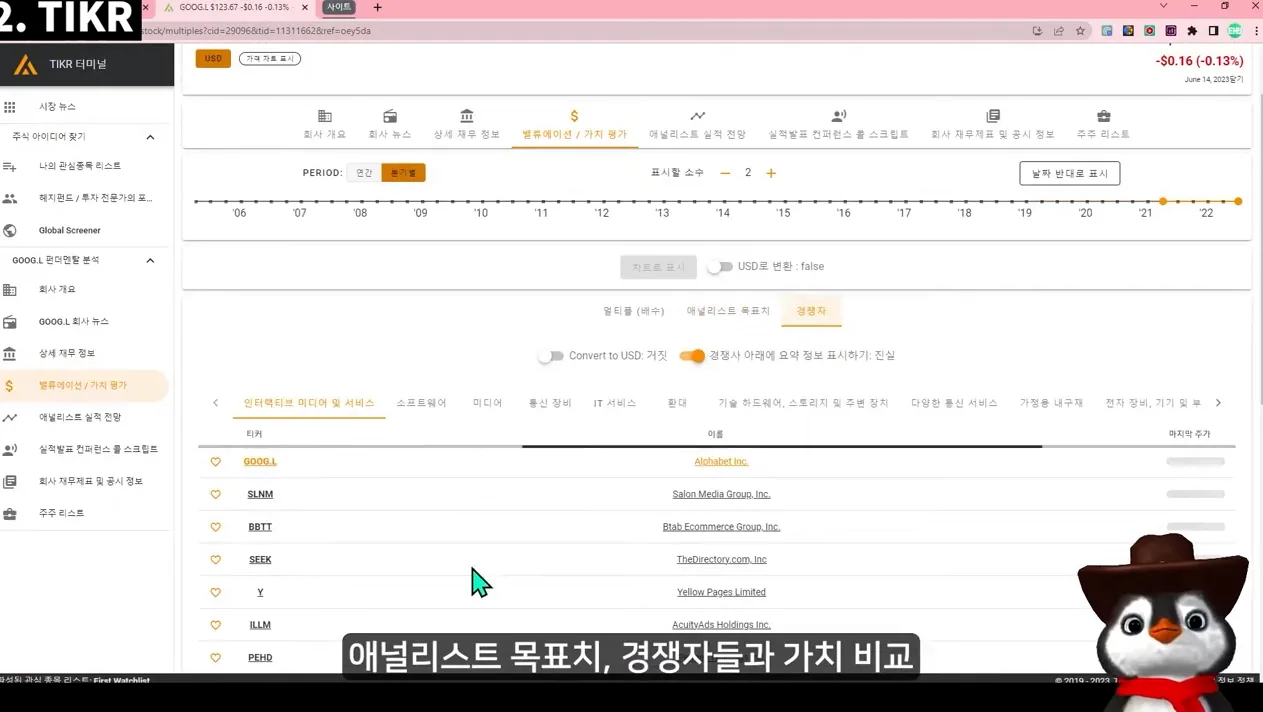1263x712 pixels.
Task: Open the 애널리스트 실적 전망 top tab
Action: tap(698, 125)
